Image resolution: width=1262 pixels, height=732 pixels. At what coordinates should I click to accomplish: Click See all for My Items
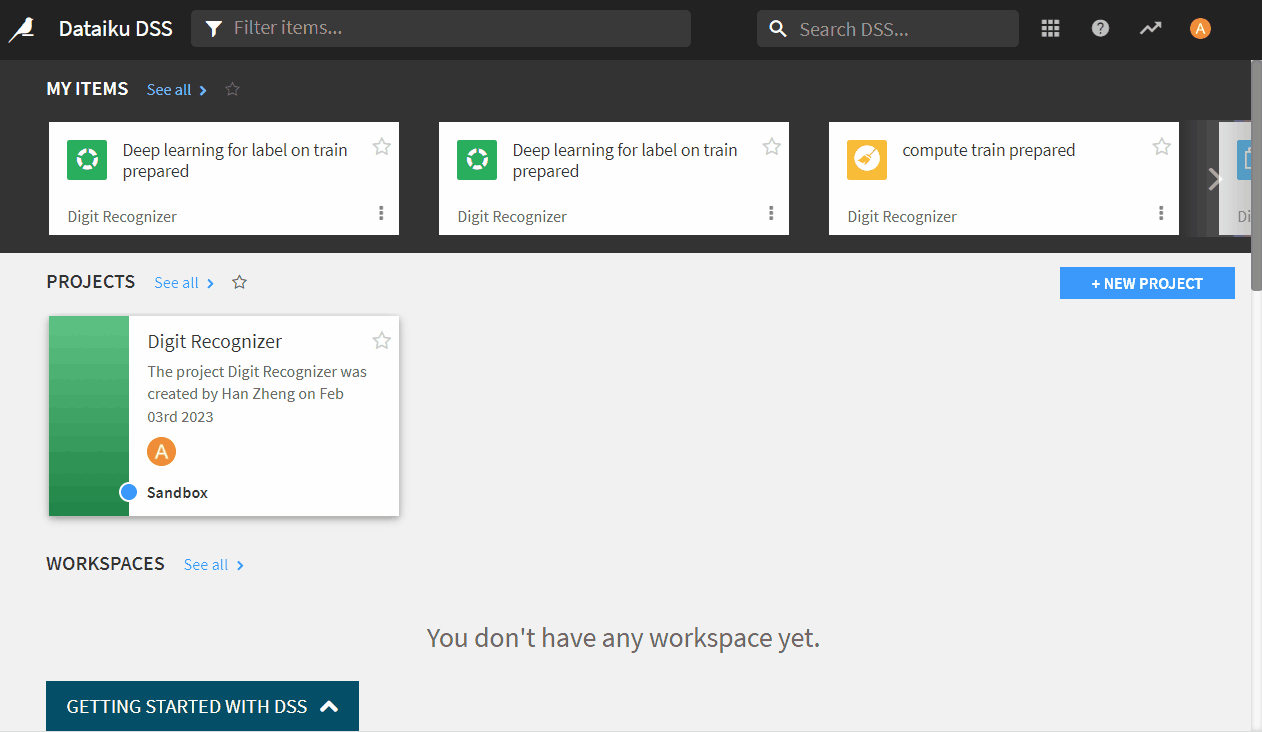click(177, 90)
